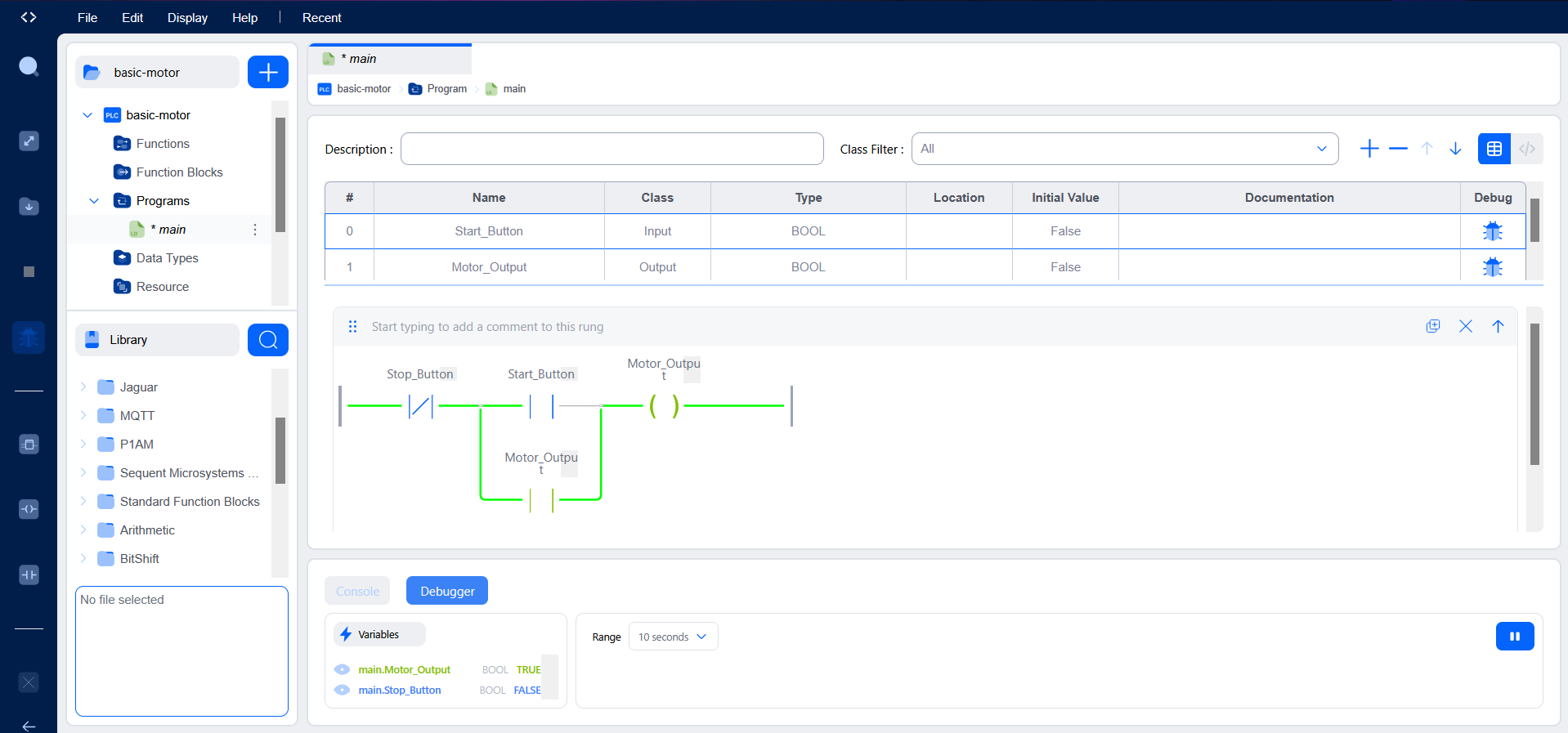The image size is (1568, 733).
Task: Click the X tool icon in the lower sidebar
Action: click(x=29, y=682)
